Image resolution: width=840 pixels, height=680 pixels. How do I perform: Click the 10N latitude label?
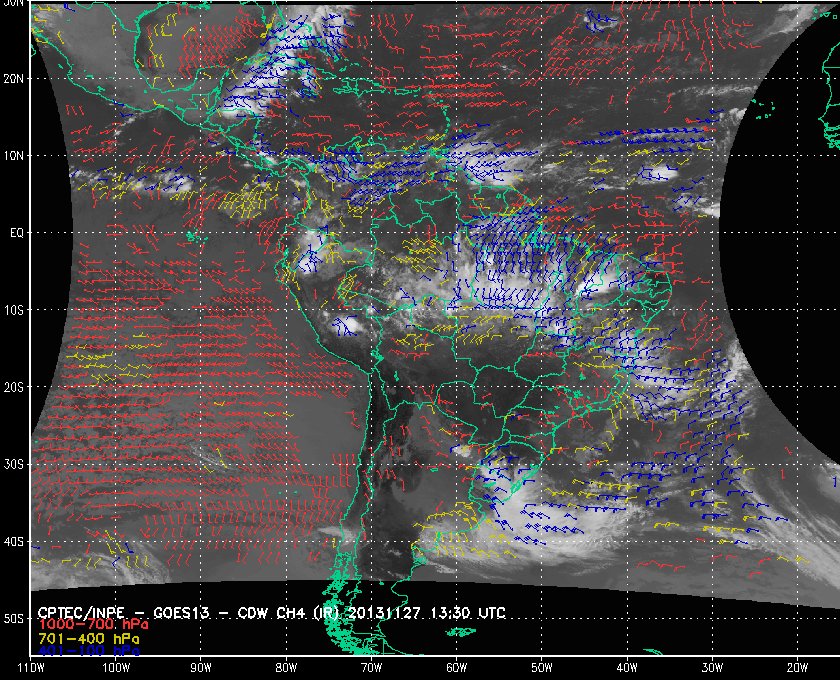point(13,155)
